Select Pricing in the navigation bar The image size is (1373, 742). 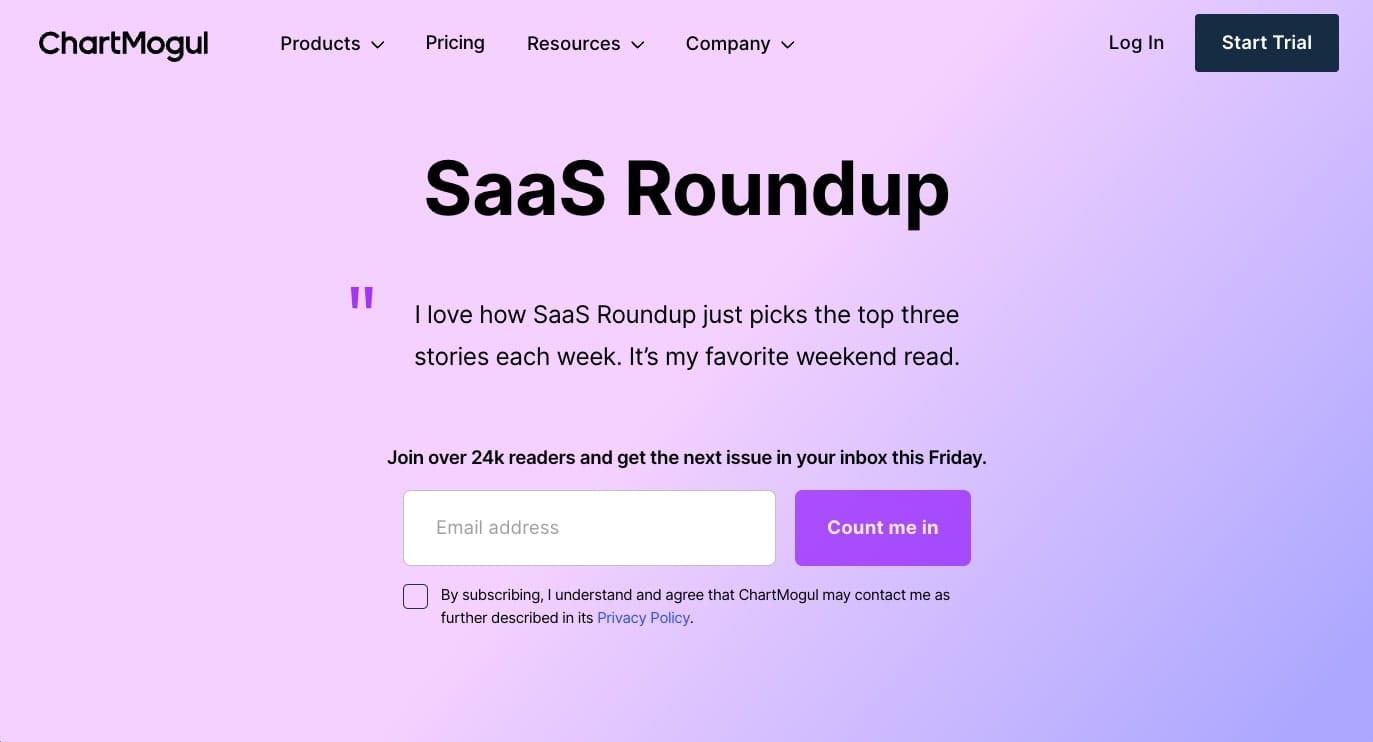(x=455, y=43)
